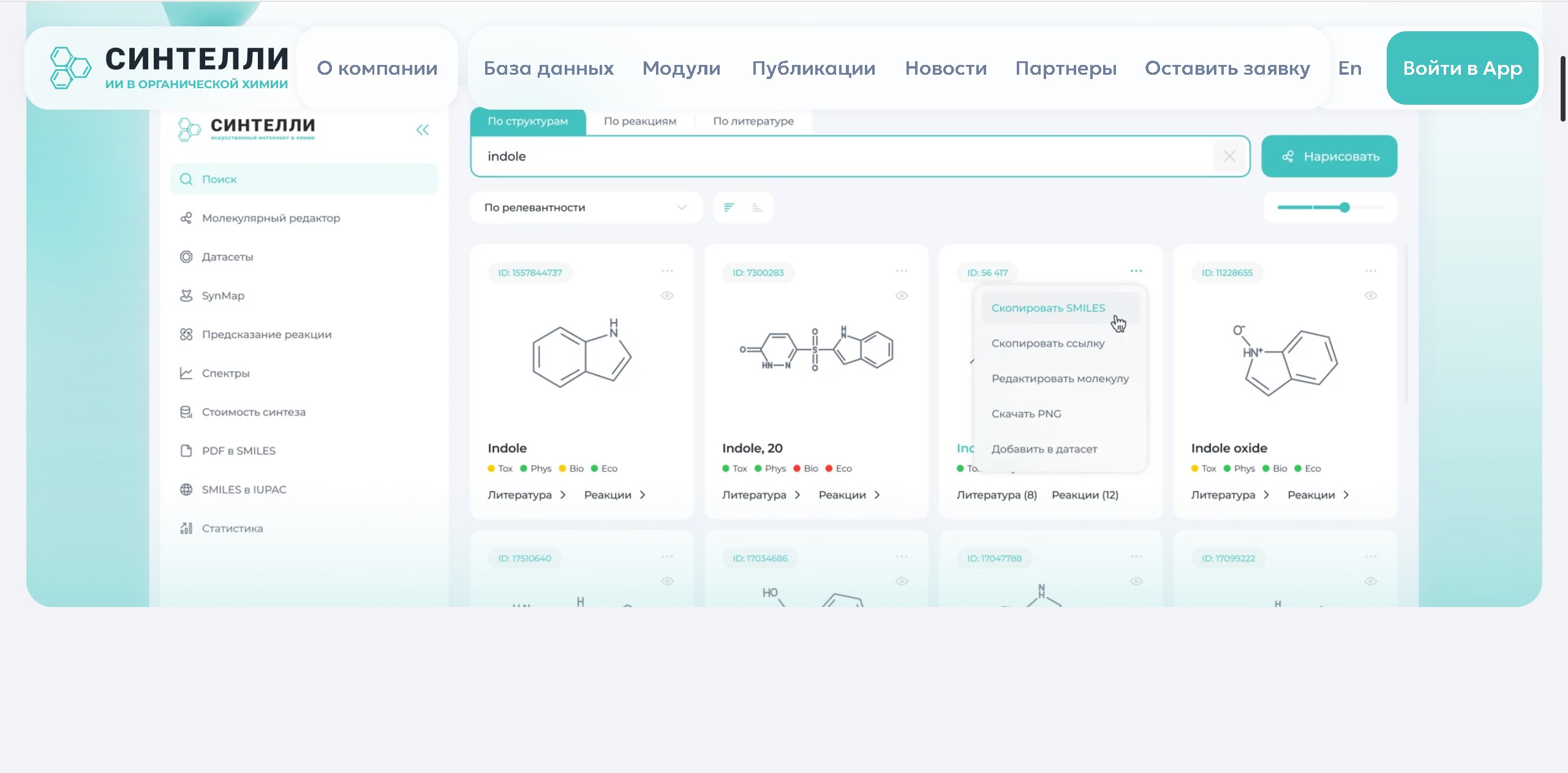Choose Скопировать SMILES from context menu
This screenshot has height=773, width=1568.
point(1060,308)
